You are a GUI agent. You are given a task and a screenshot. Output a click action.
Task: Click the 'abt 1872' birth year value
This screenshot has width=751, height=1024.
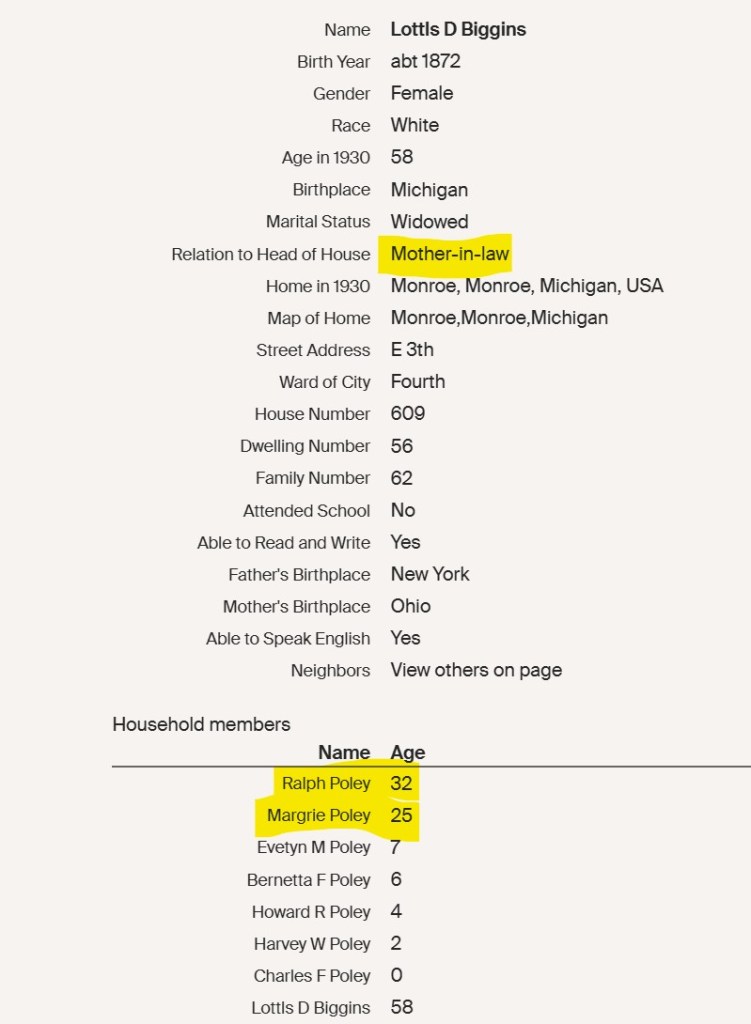pyautogui.click(x=426, y=61)
